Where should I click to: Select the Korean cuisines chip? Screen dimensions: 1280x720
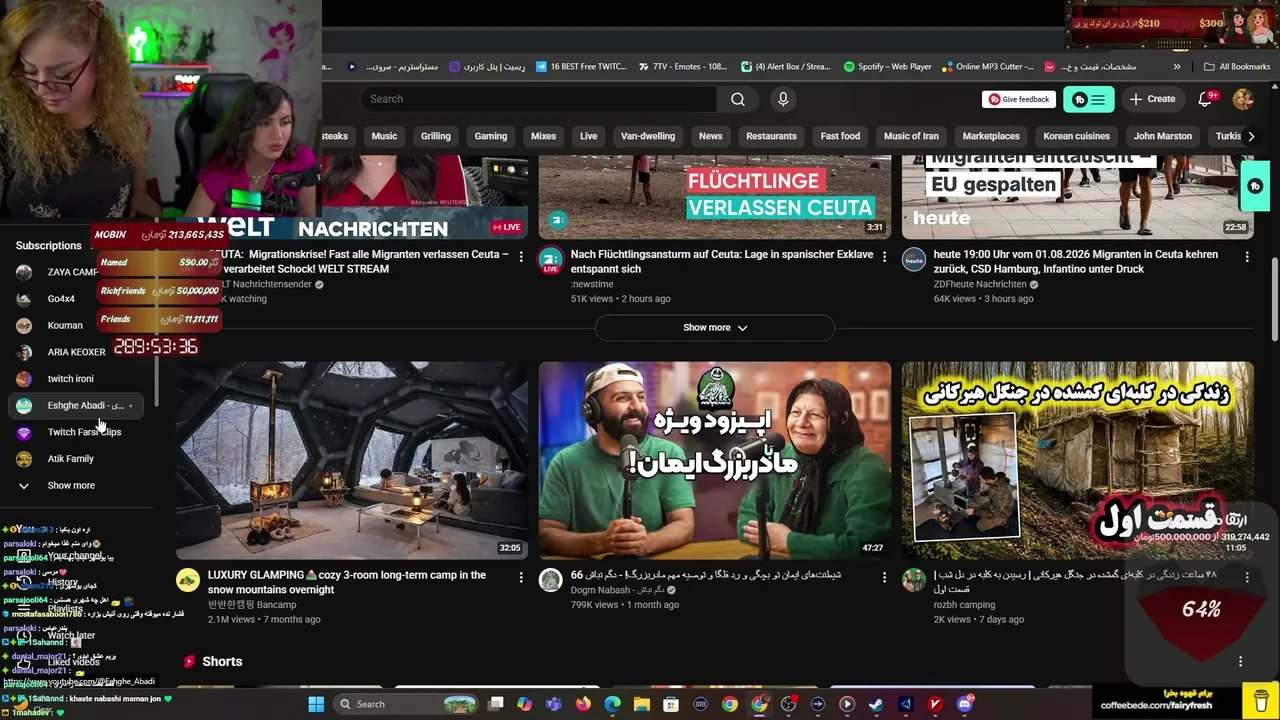pyautogui.click(x=1077, y=136)
